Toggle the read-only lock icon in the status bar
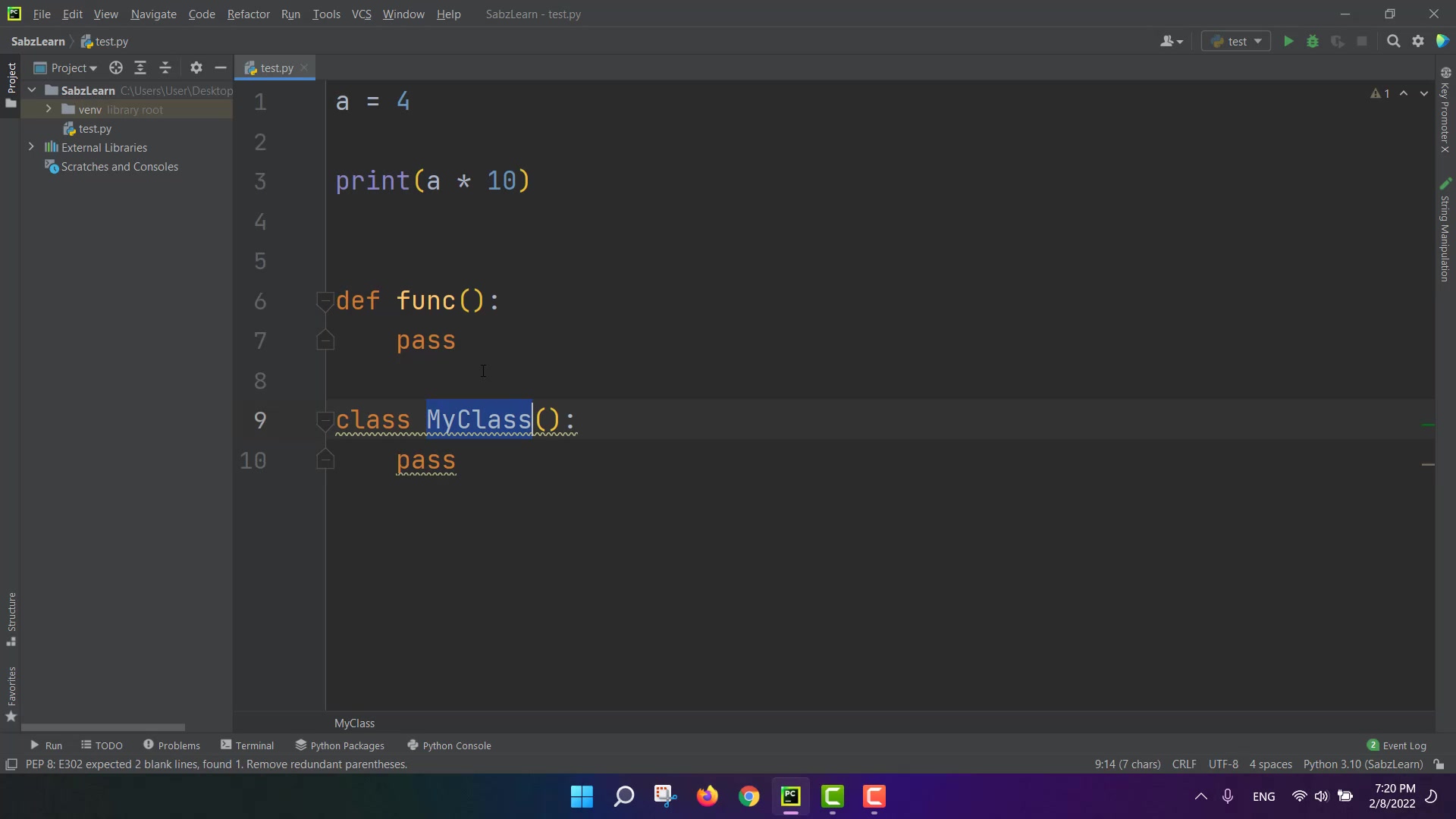The image size is (1456, 819). (x=1439, y=764)
